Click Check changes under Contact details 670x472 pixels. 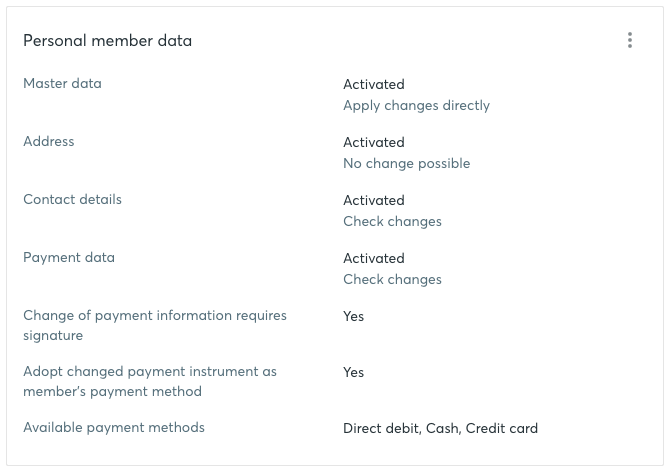[x=392, y=221]
